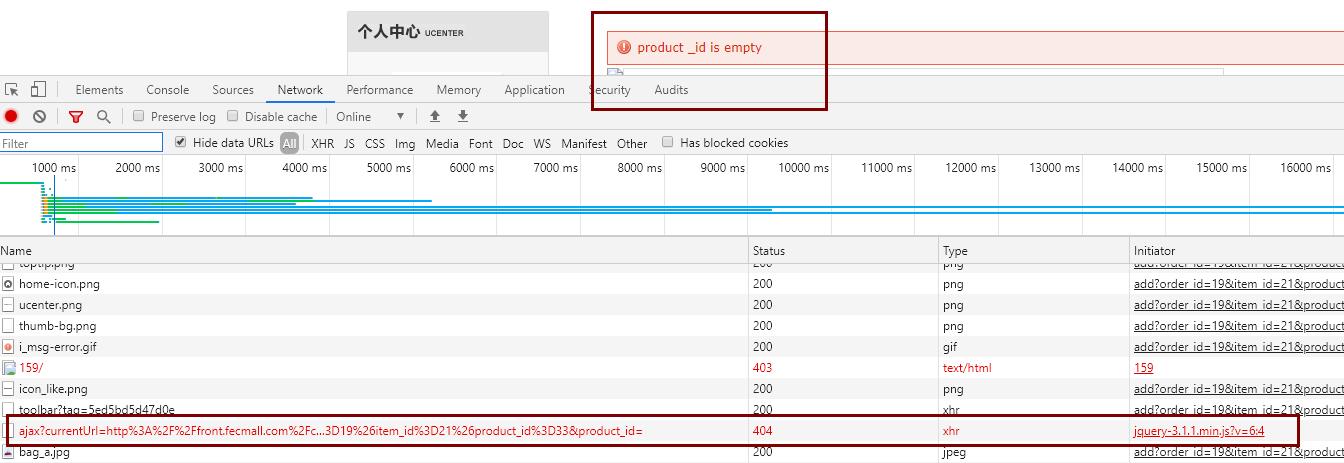Click the 10000 ms timeline overview marker

[803, 167]
